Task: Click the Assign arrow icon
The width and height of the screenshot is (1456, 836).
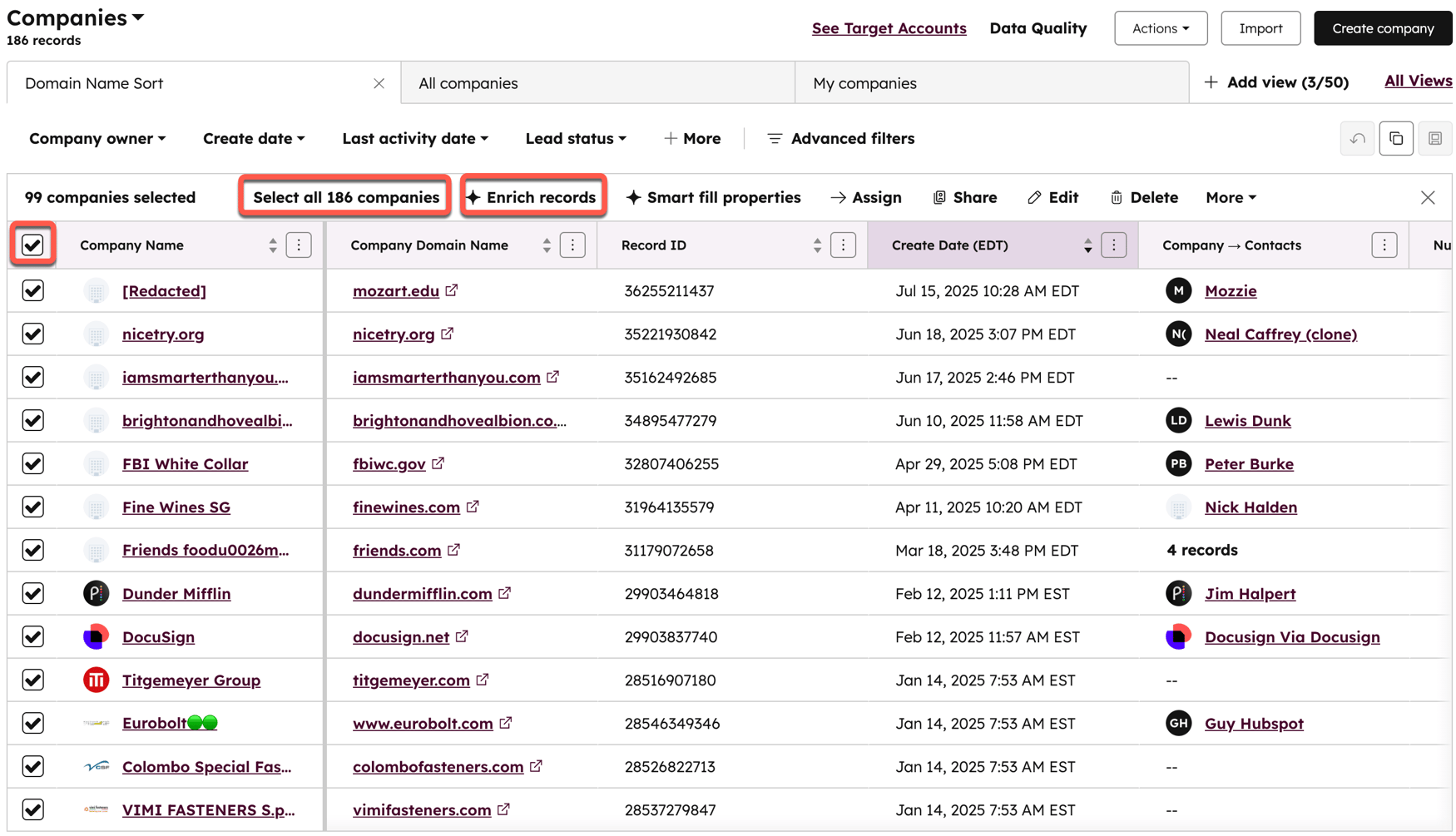Action: coord(838,197)
